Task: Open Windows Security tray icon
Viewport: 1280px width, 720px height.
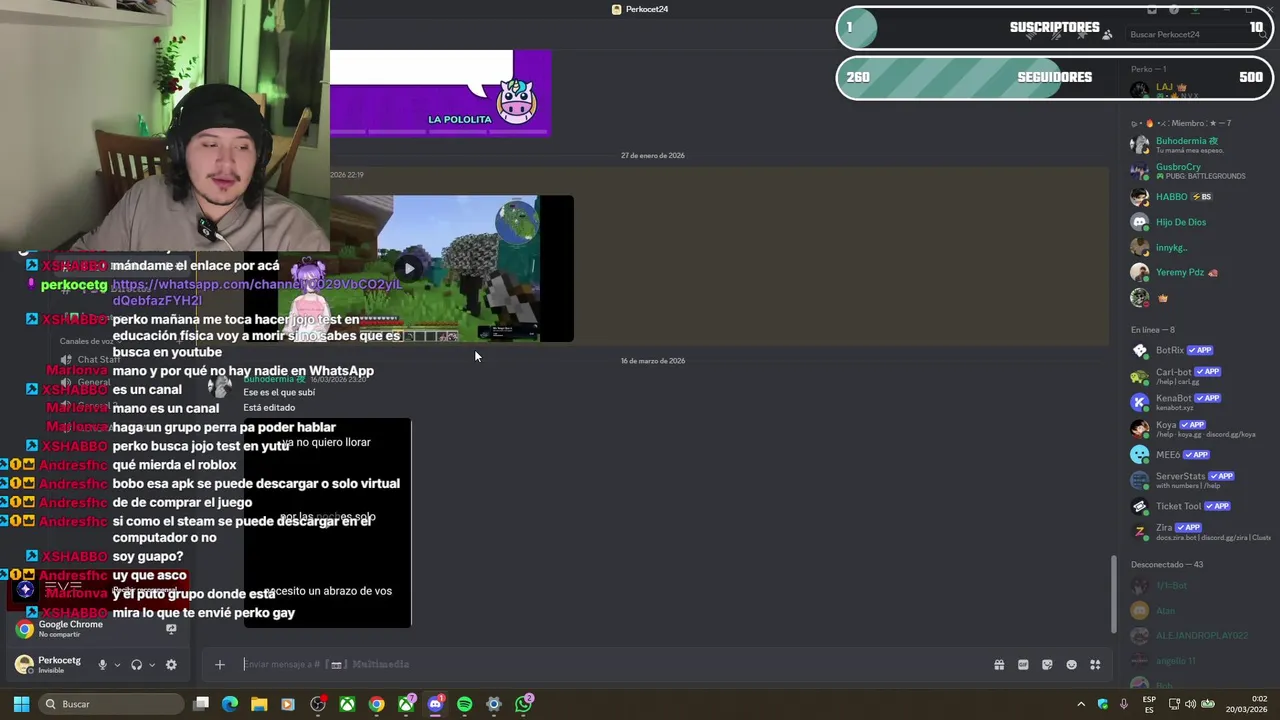Action: pos(1103,704)
